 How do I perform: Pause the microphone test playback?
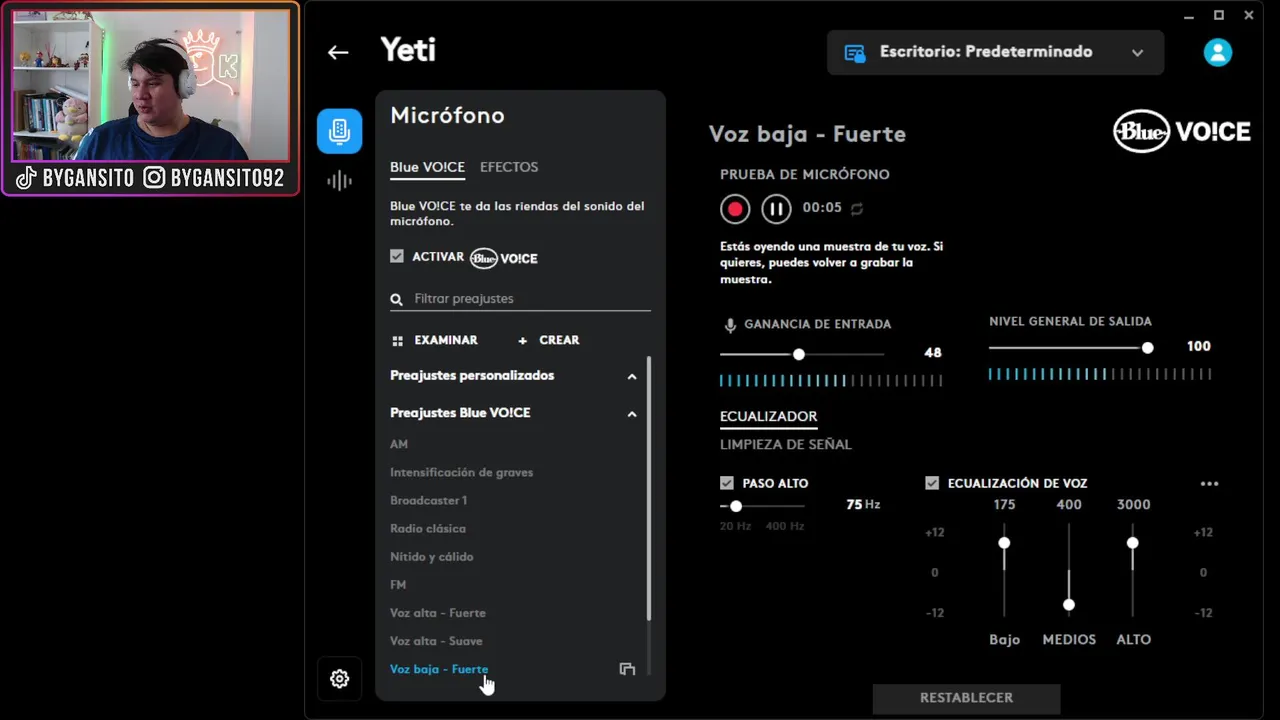coord(776,209)
